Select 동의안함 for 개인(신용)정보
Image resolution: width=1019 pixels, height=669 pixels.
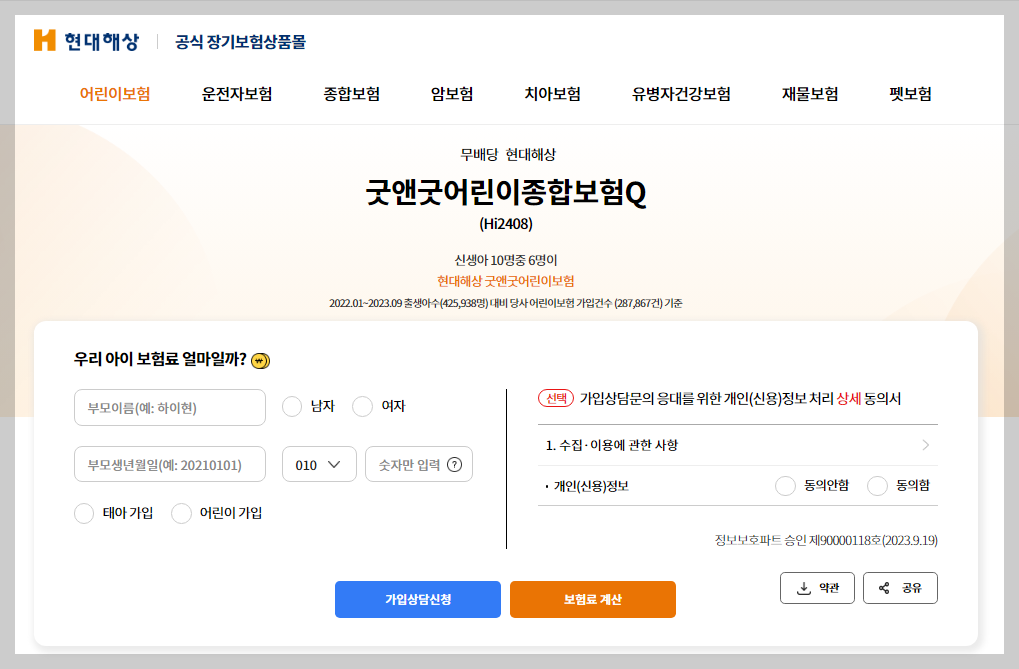(x=785, y=486)
